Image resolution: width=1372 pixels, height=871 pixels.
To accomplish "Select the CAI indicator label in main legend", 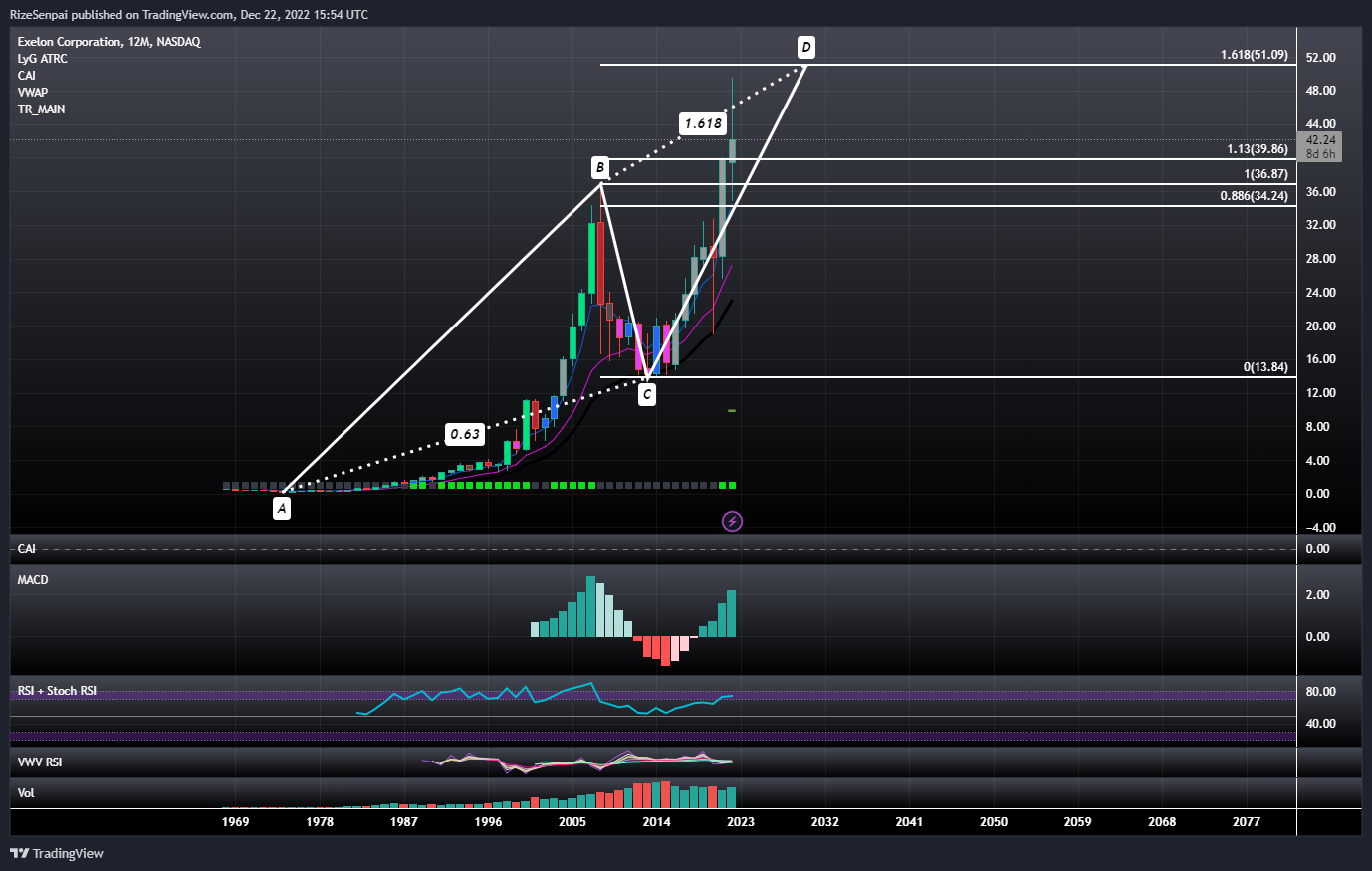I will click(27, 76).
